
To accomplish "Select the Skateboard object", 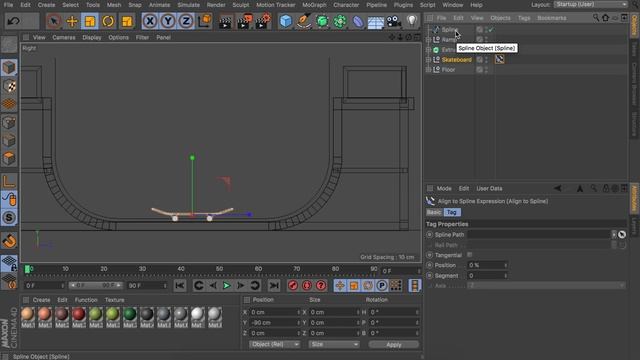I will pyautogui.click(x=456, y=60).
